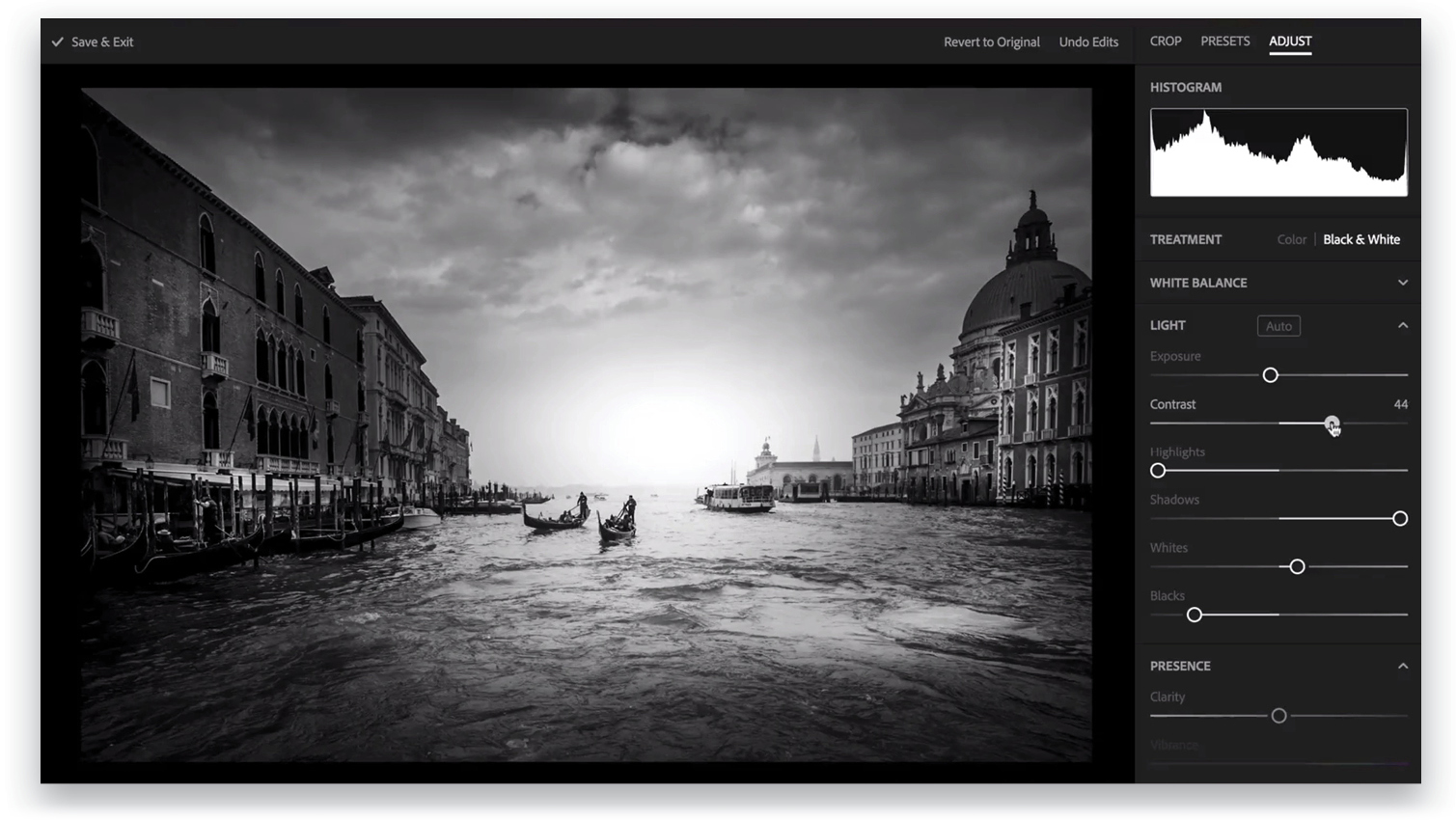Open the Presets tab
The image size is (1456, 820).
(x=1224, y=41)
